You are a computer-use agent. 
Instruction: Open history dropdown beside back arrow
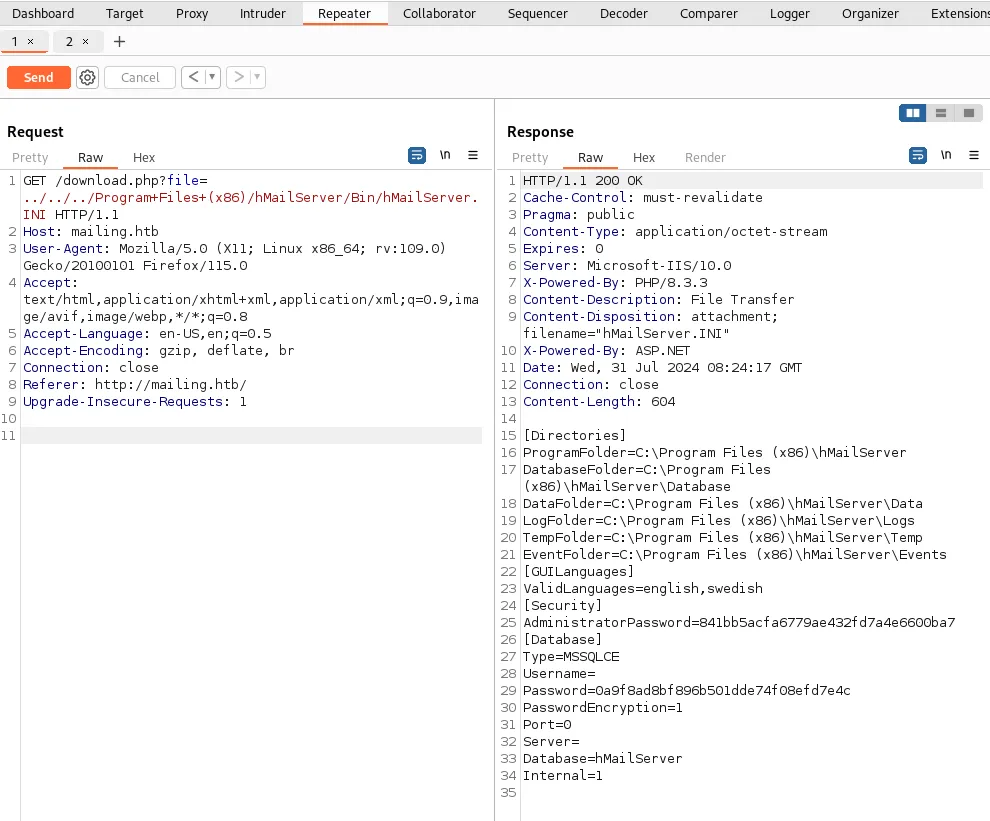click(212, 77)
